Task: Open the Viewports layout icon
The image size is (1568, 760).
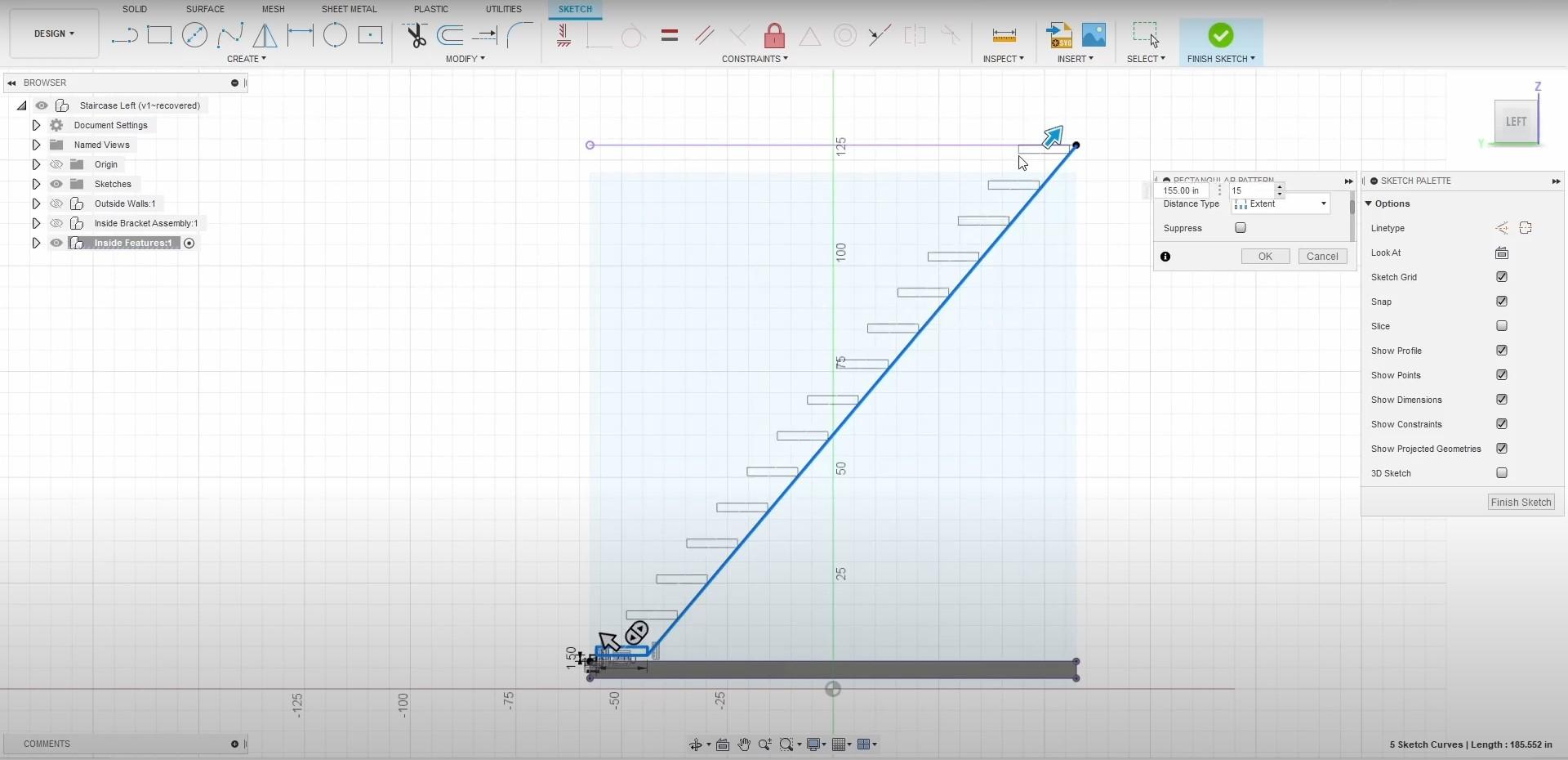Action: point(864,744)
